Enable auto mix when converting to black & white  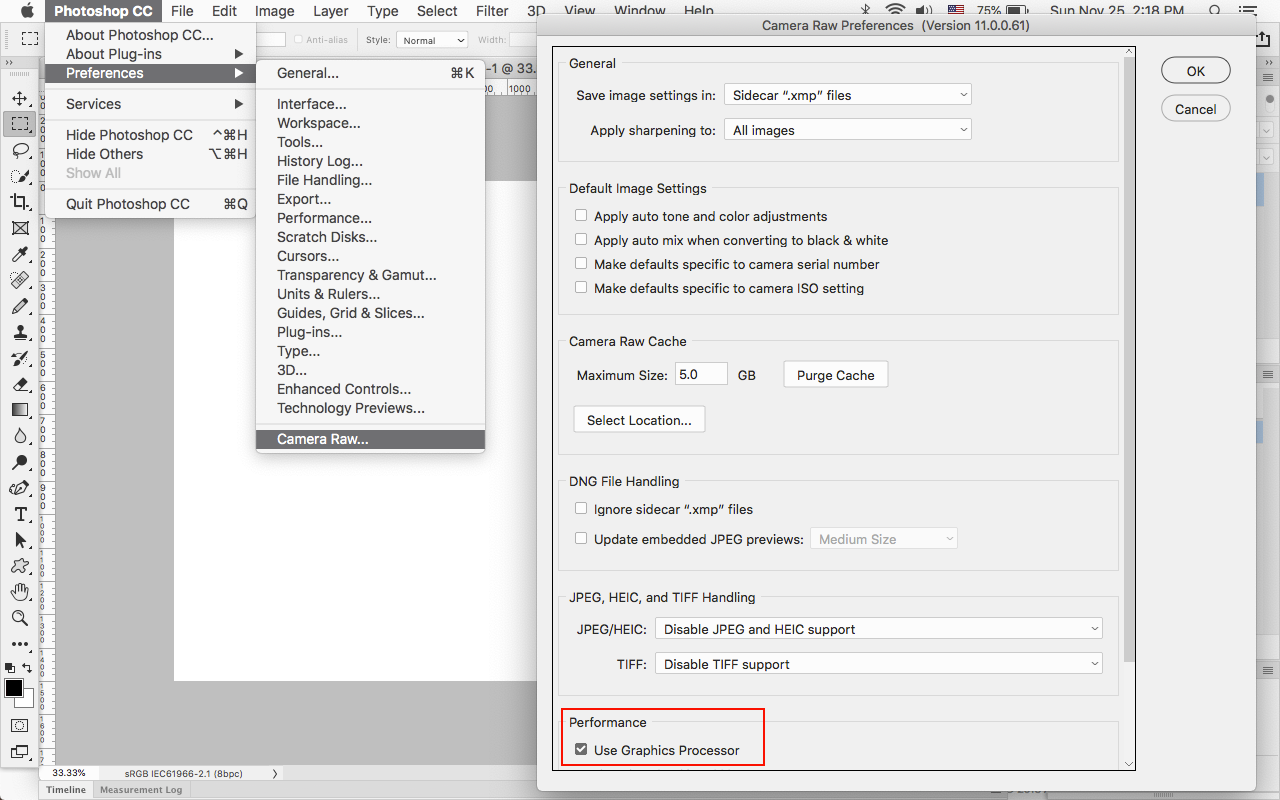[x=581, y=240]
